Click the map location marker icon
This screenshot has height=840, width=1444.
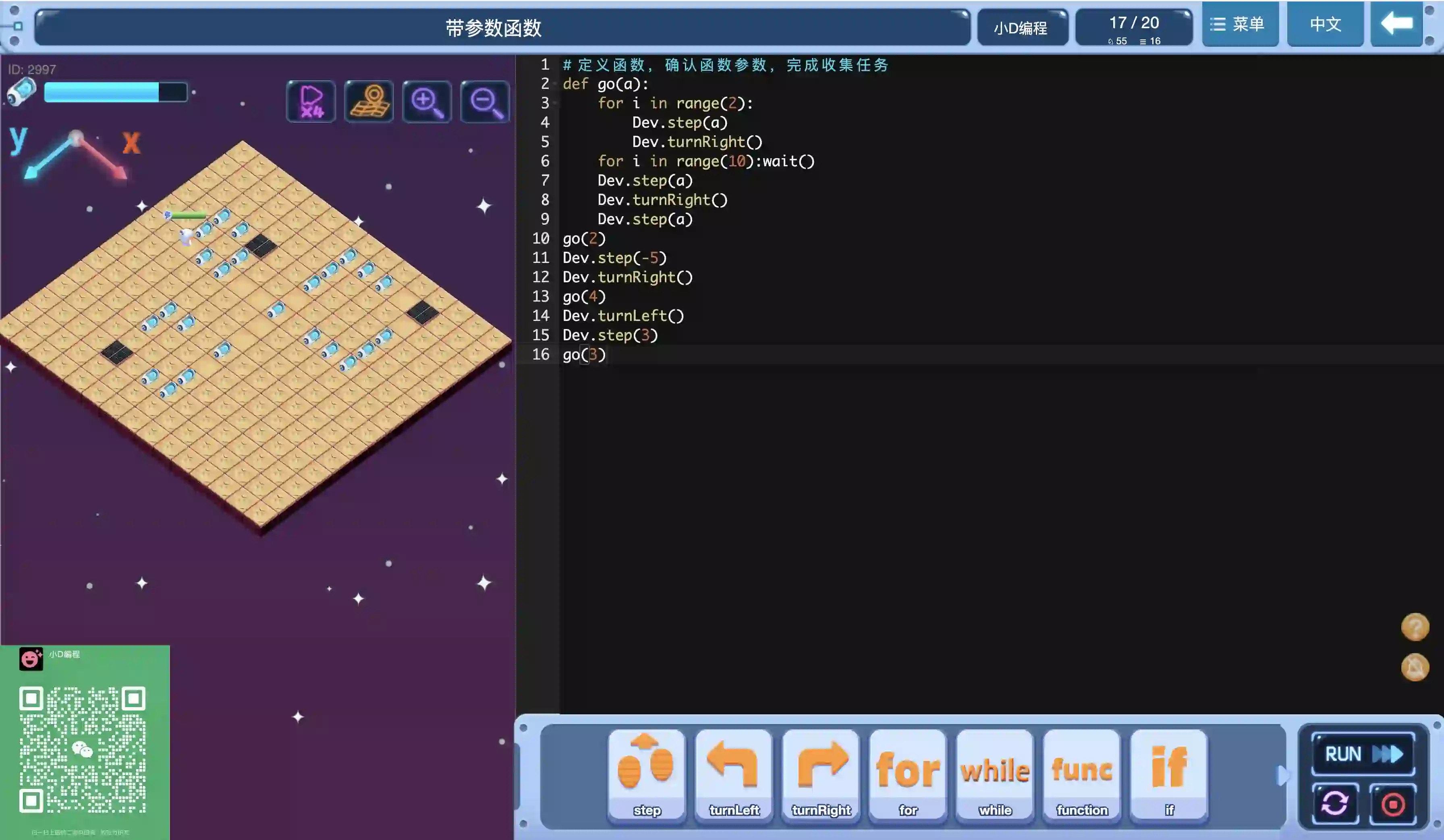click(x=369, y=101)
